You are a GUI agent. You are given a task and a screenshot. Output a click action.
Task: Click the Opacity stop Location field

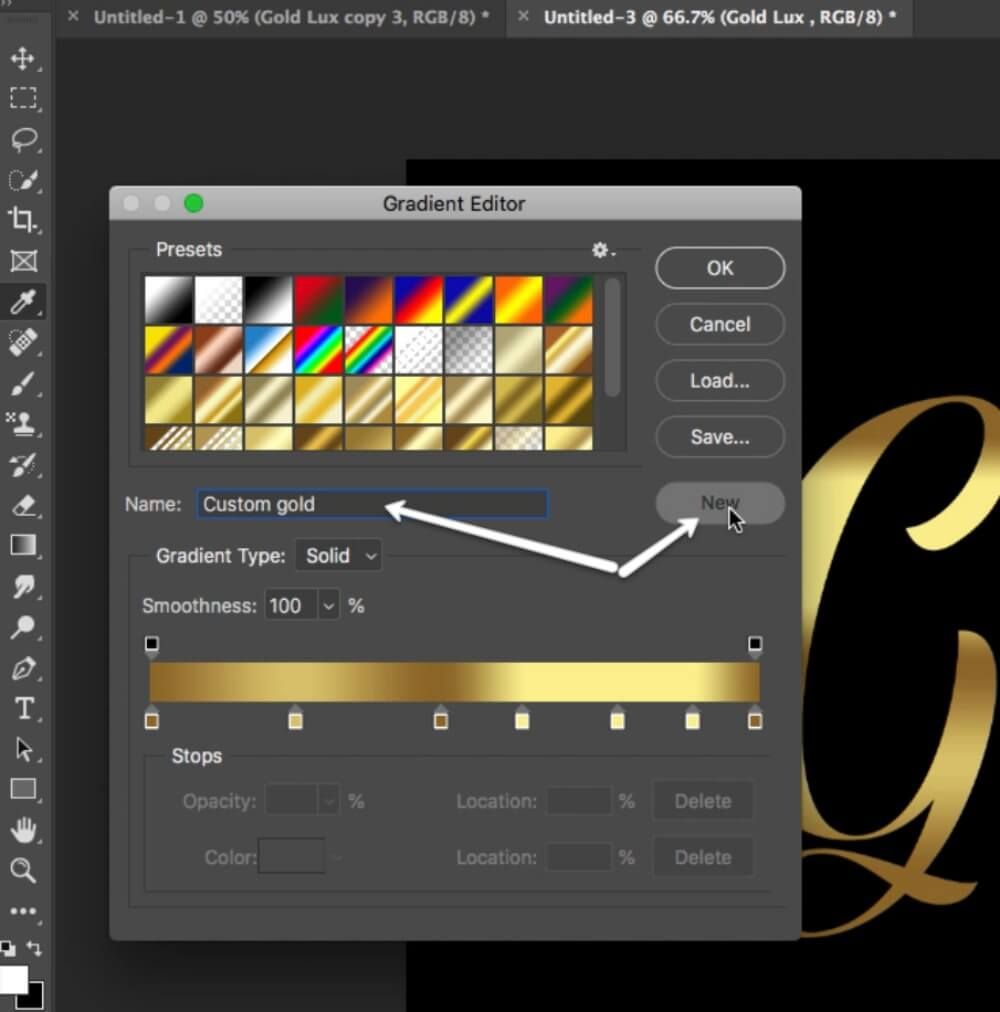[578, 801]
